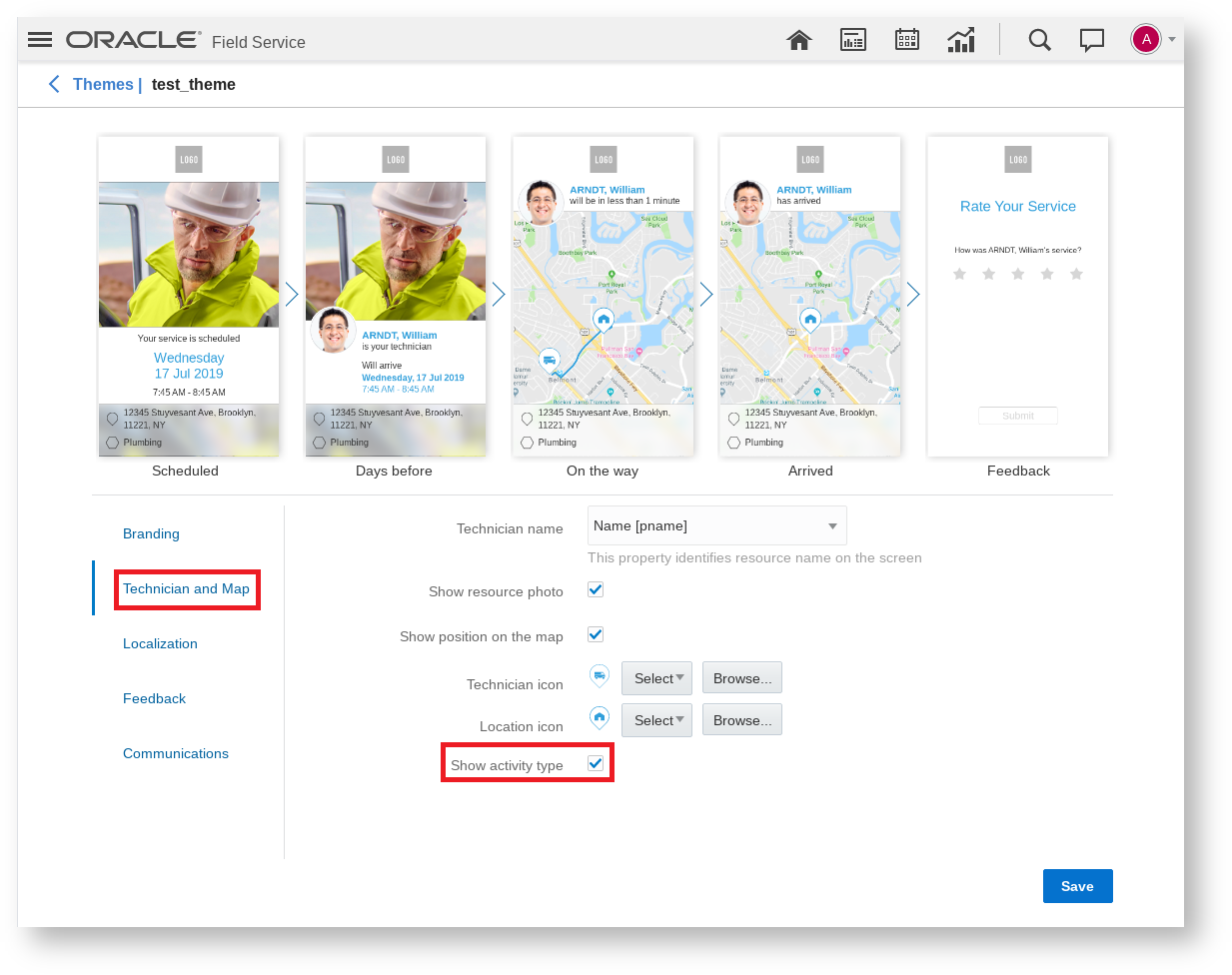Toggle Show position on the map checkbox

(596, 634)
